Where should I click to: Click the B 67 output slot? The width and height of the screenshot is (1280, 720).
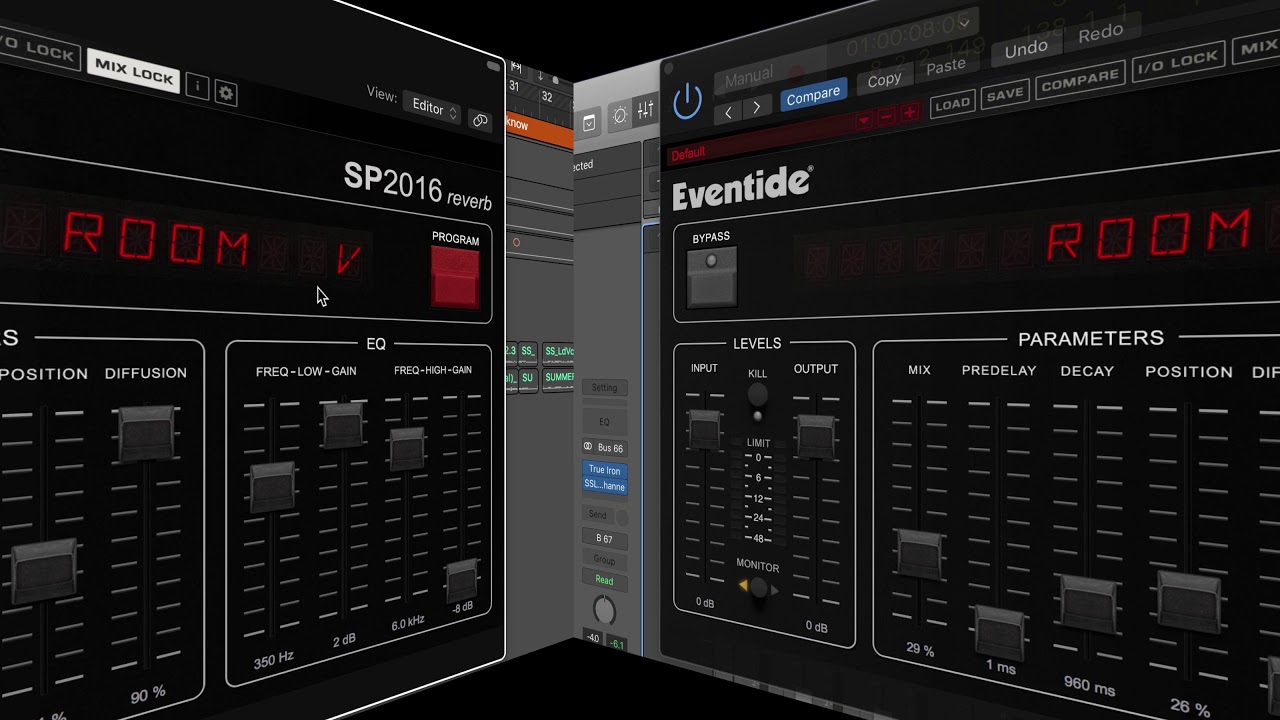tap(605, 539)
